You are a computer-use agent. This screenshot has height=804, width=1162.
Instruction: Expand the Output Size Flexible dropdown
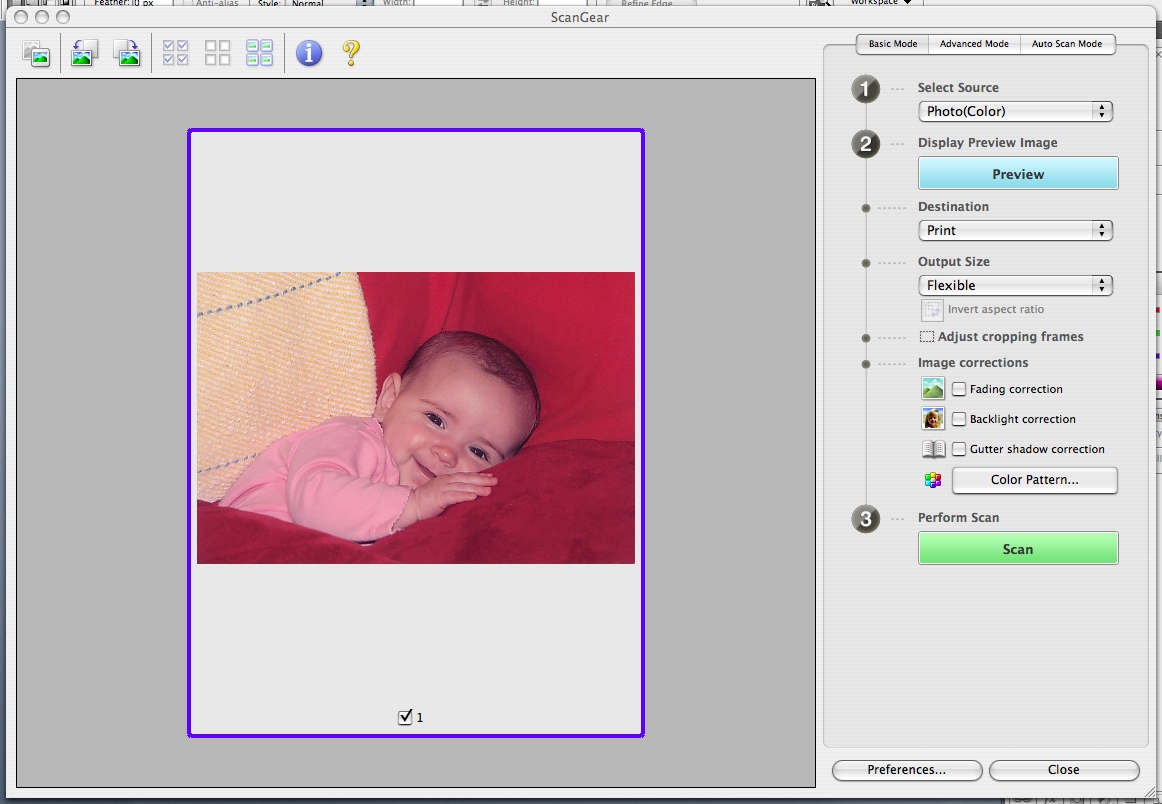point(1015,285)
